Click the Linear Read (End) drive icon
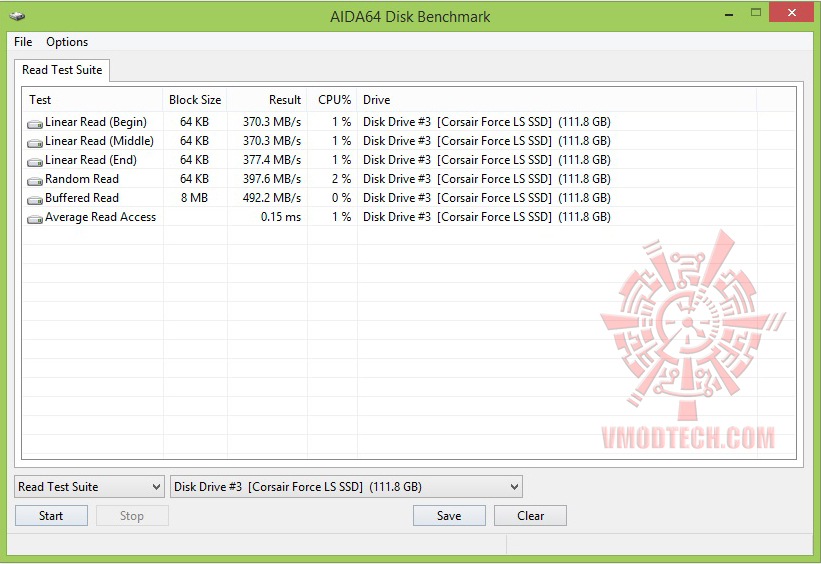The width and height of the screenshot is (821, 564). pos(35,162)
